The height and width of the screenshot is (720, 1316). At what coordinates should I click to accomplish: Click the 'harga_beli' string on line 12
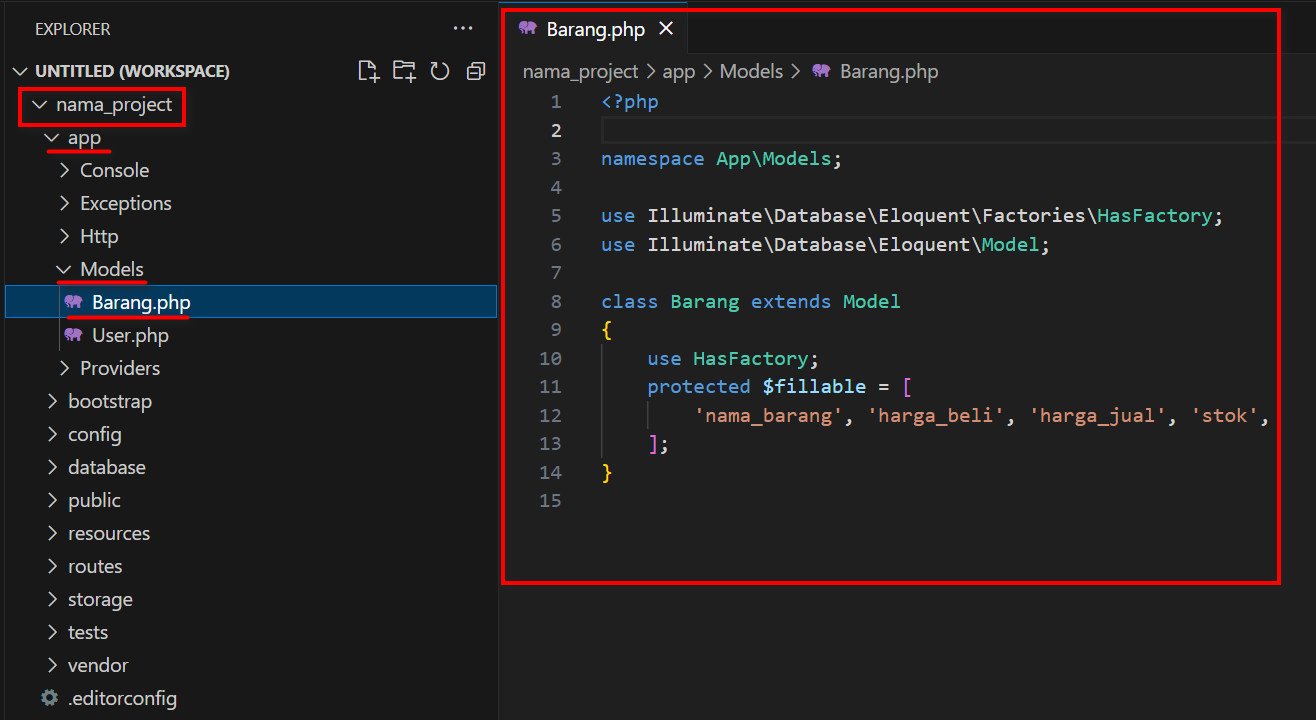935,415
